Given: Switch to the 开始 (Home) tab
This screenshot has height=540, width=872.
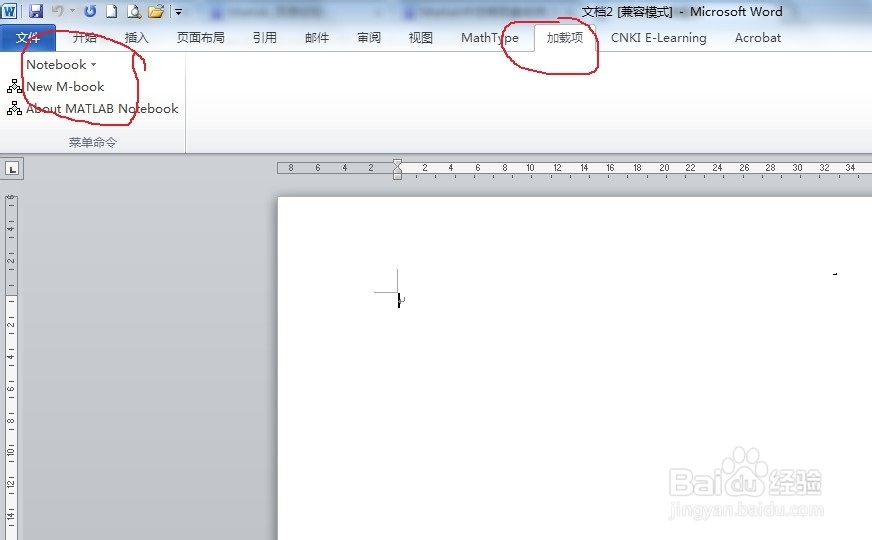Looking at the screenshot, I should pyautogui.click(x=85, y=38).
